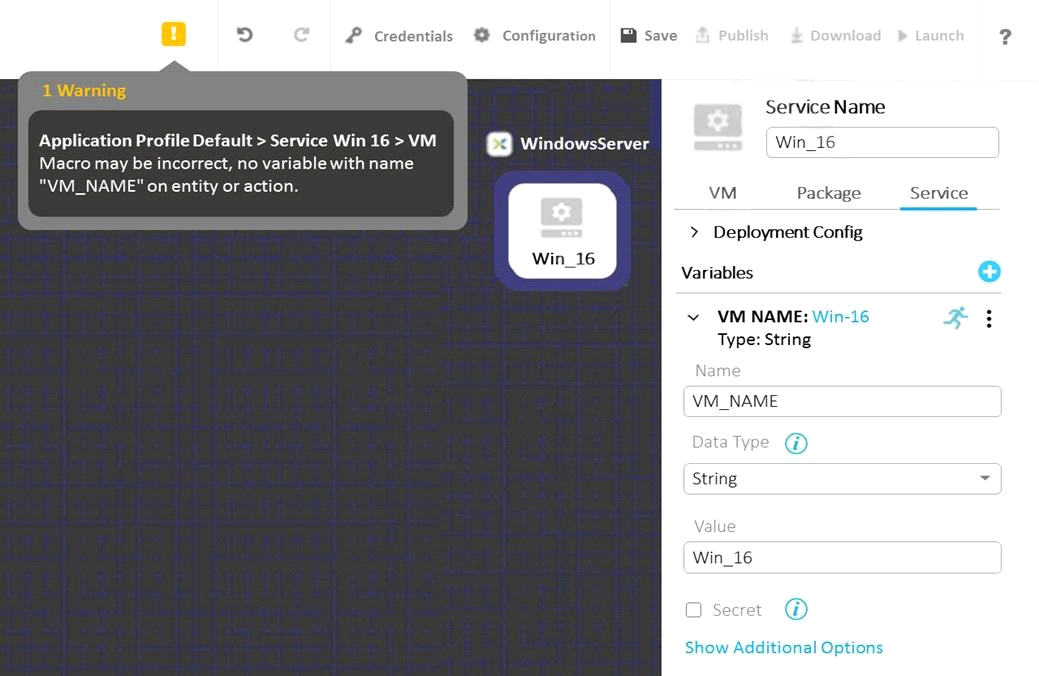This screenshot has height=676, width=1039.
Task: Click the undo arrow icon
Action: pyautogui.click(x=244, y=35)
